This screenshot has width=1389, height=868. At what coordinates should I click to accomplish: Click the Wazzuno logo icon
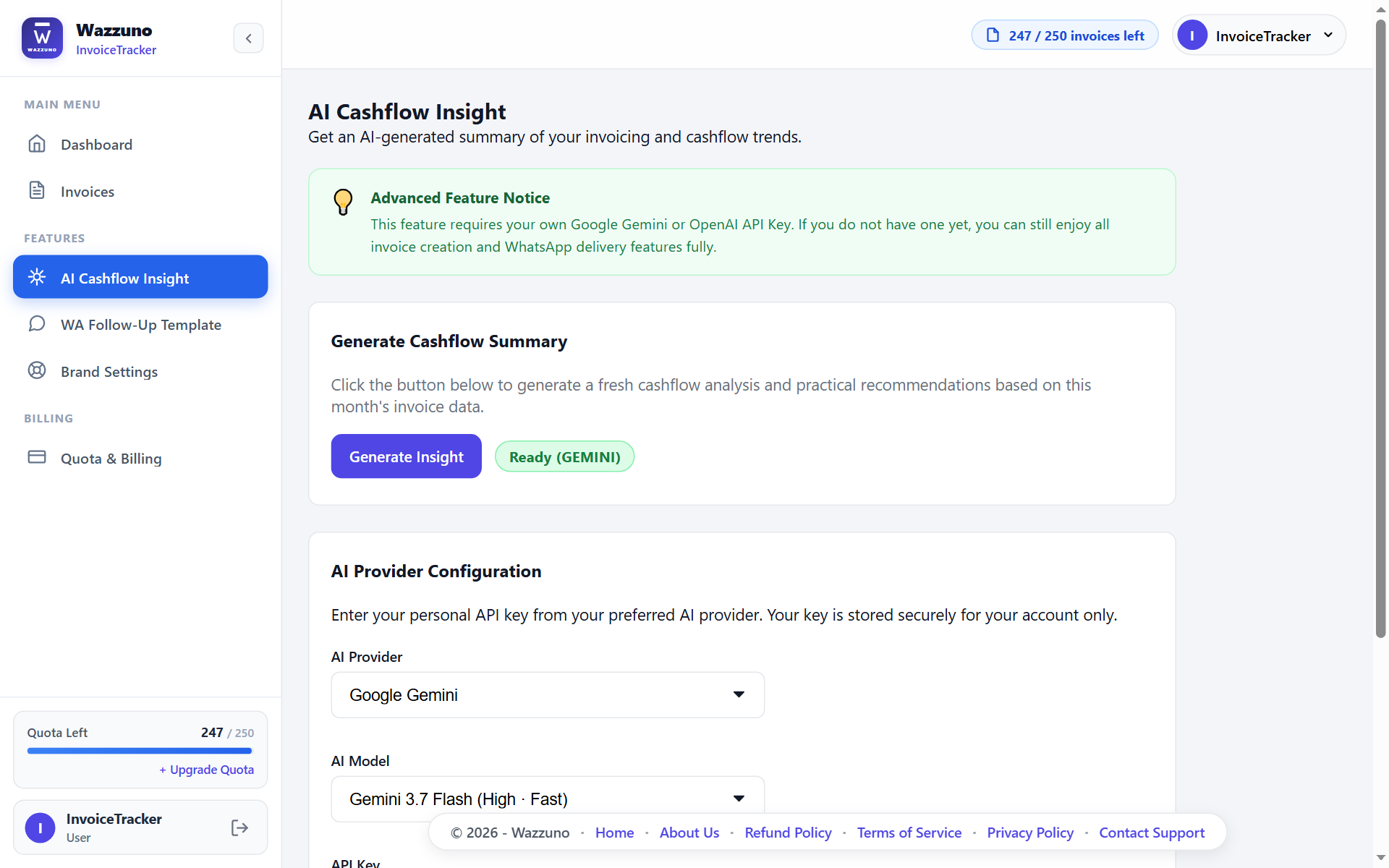[42, 38]
